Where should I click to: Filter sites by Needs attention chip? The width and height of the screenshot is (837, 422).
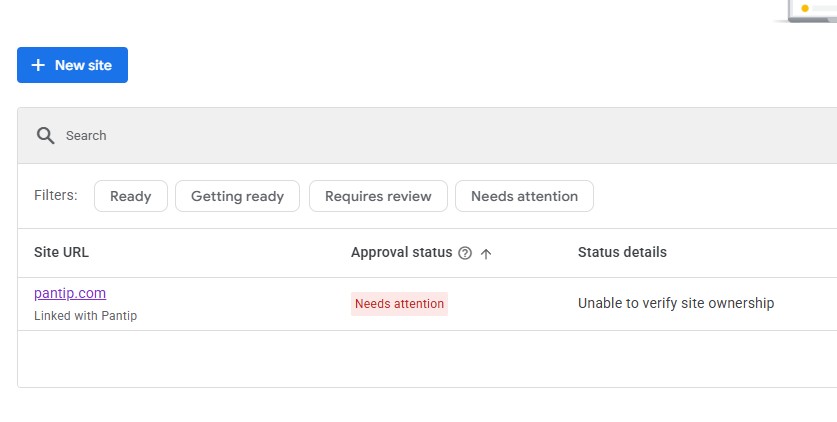[x=524, y=196]
